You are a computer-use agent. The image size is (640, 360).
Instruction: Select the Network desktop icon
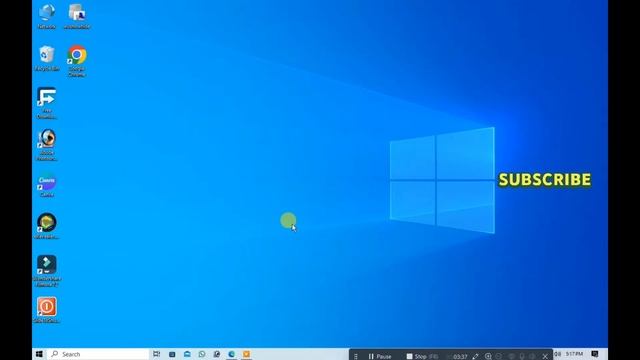(x=47, y=16)
